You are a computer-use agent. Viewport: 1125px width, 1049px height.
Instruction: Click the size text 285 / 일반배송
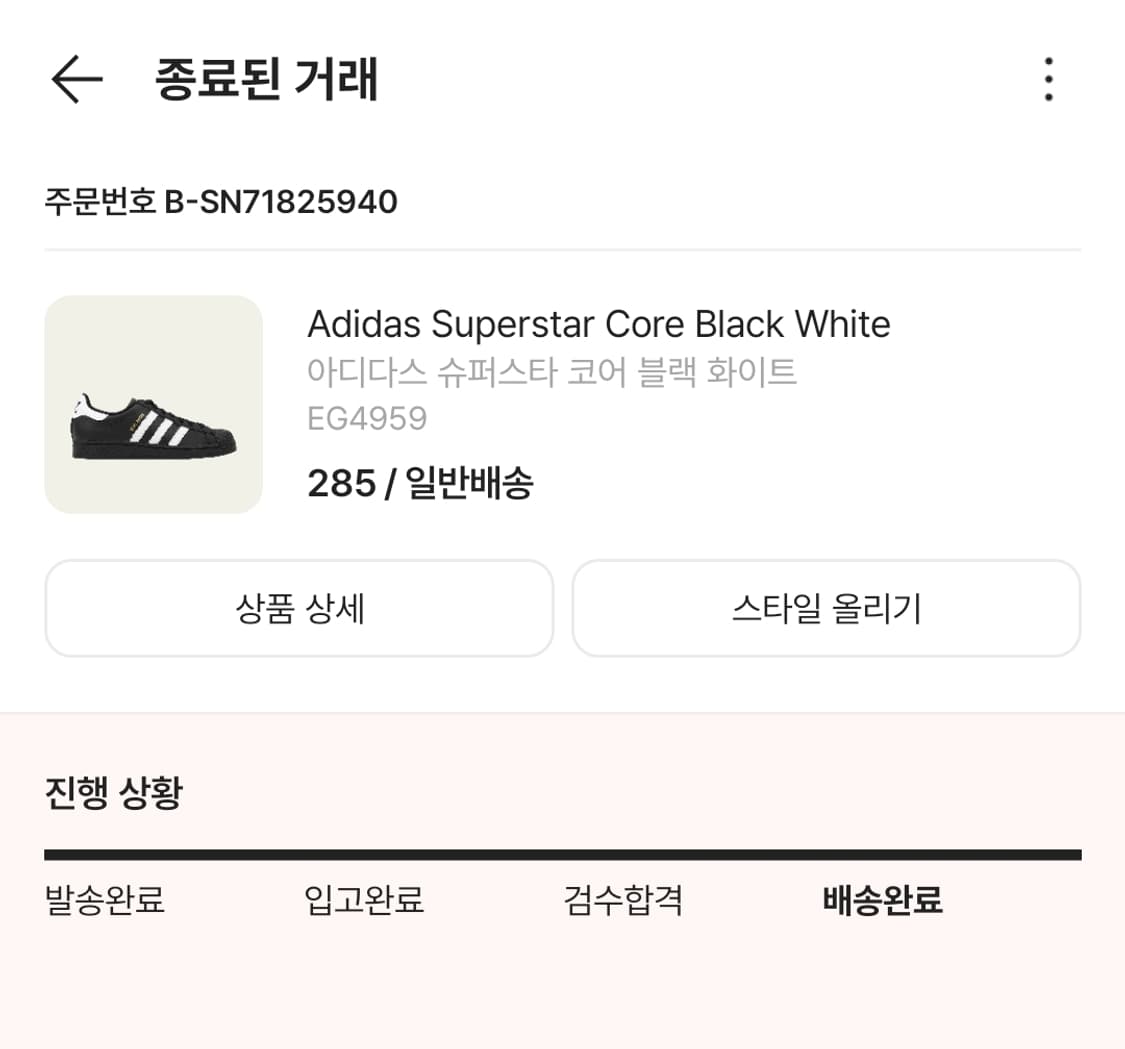(x=421, y=483)
